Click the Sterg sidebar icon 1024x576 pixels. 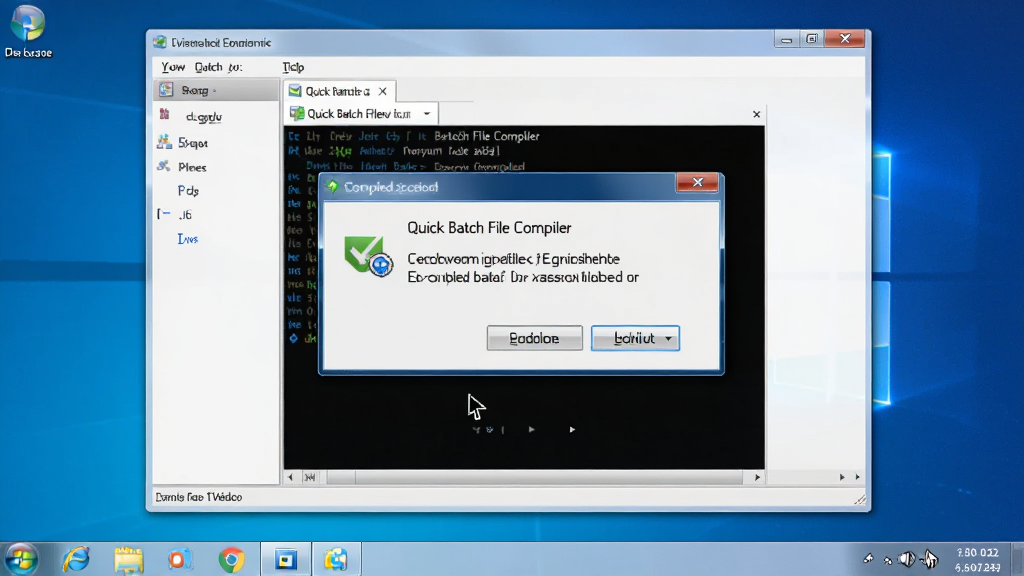coord(167,89)
